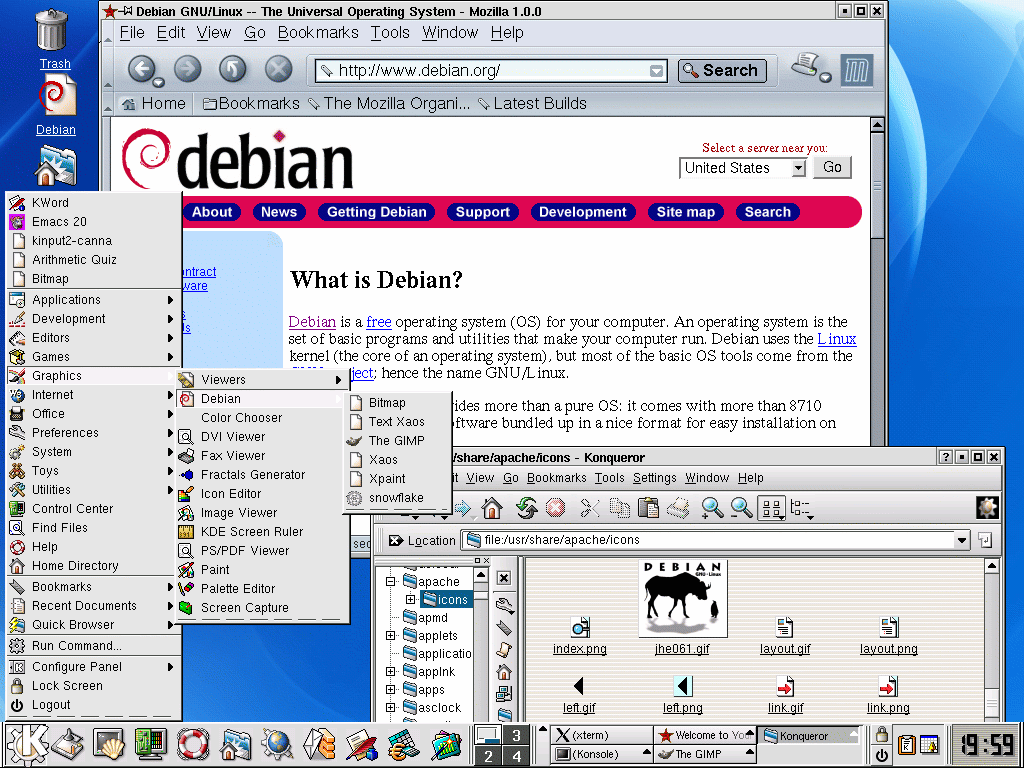This screenshot has height=768, width=1024.
Task: Collapse the apache folder in Konqueror's tree
Action: (391, 581)
